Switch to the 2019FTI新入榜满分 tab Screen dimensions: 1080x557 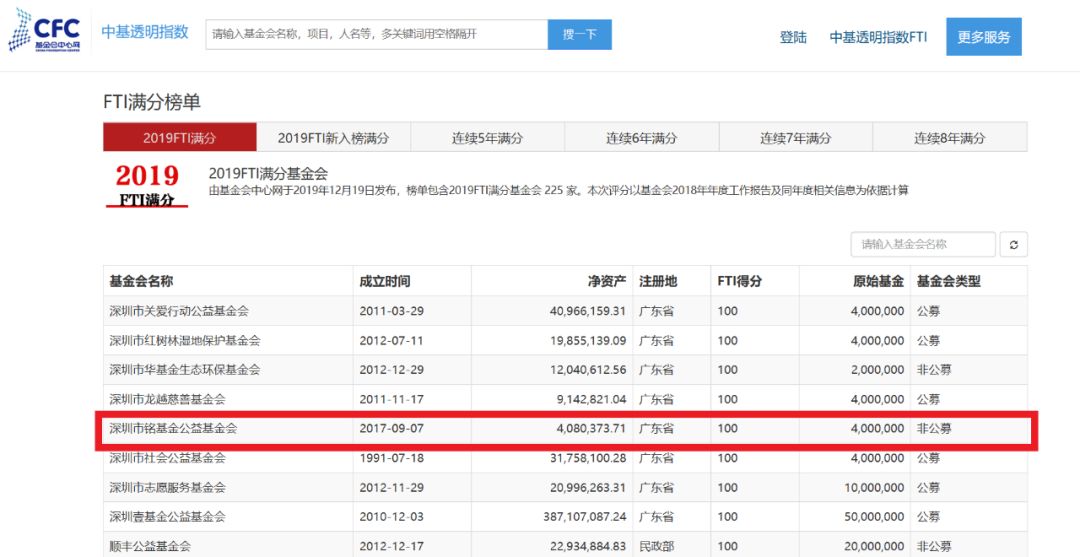coord(333,138)
